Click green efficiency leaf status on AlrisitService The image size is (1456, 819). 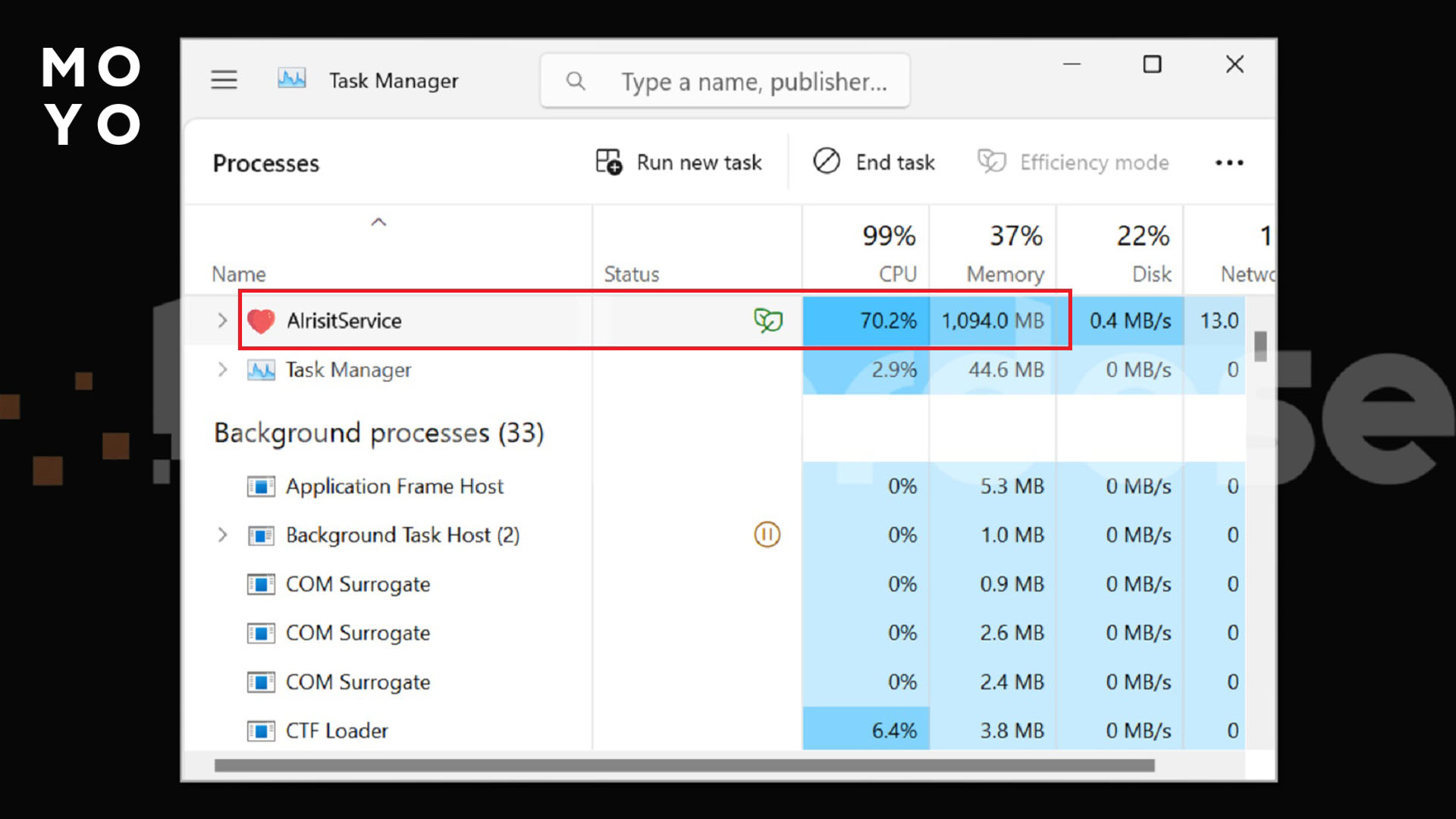767,320
